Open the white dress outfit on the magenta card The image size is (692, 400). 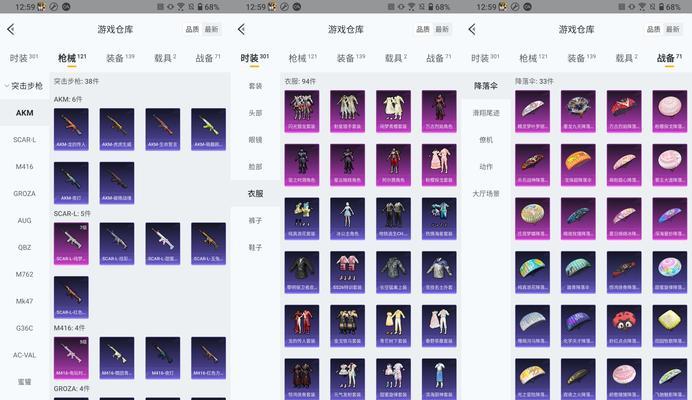[x=393, y=111]
